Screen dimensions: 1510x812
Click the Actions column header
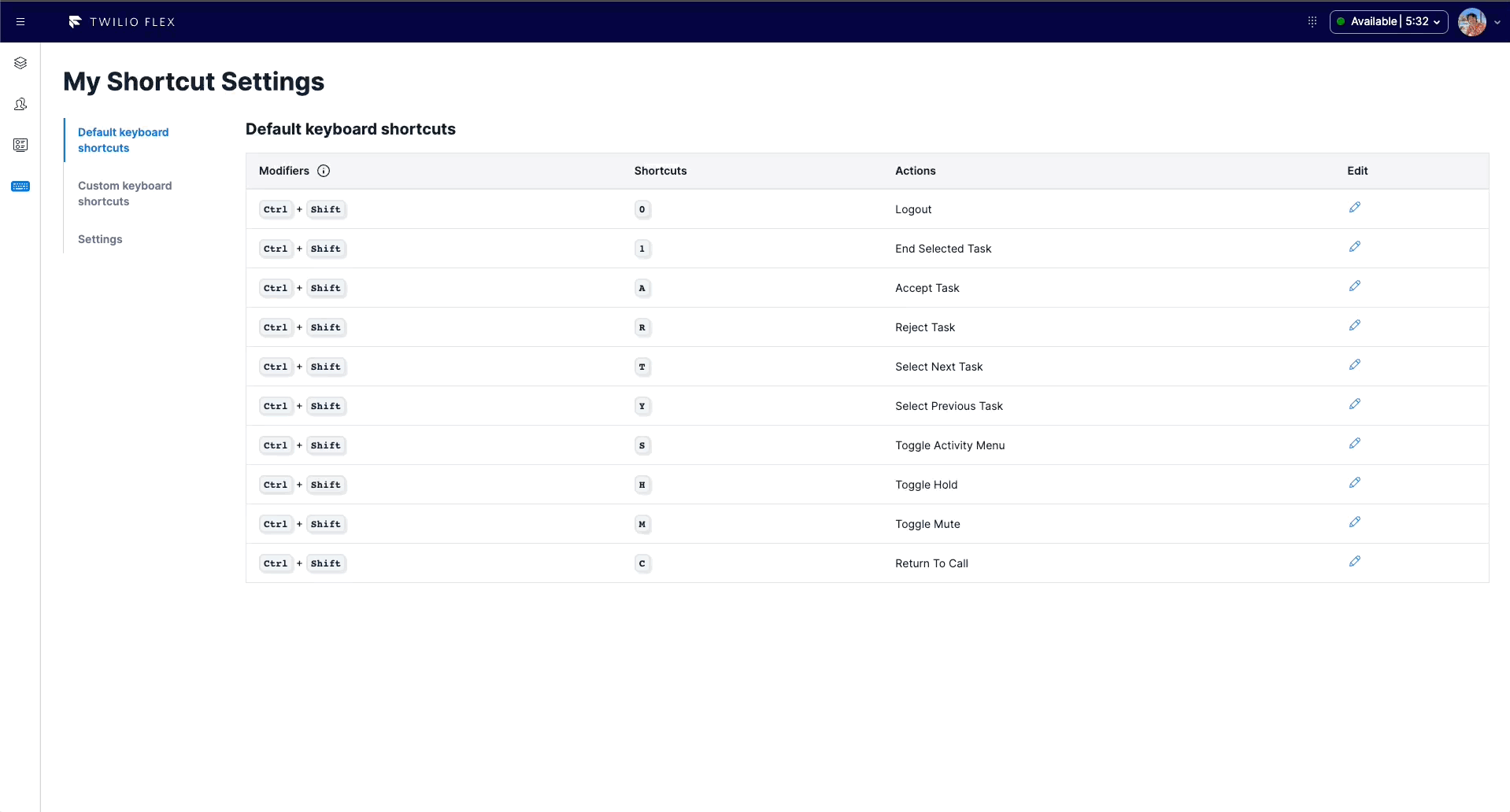(916, 171)
